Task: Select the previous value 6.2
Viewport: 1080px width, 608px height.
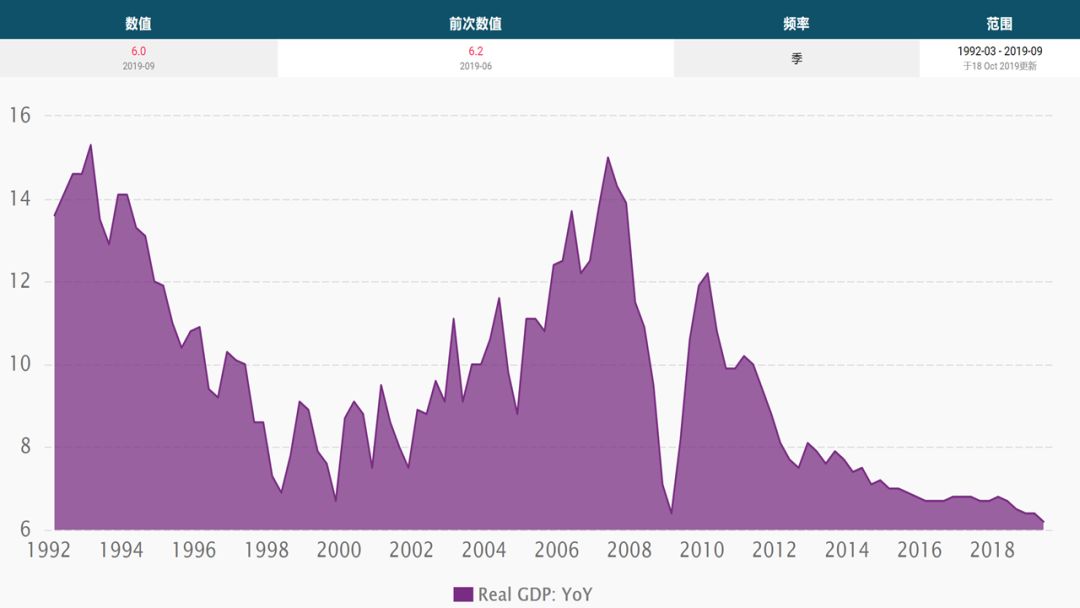Action: pyautogui.click(x=475, y=51)
